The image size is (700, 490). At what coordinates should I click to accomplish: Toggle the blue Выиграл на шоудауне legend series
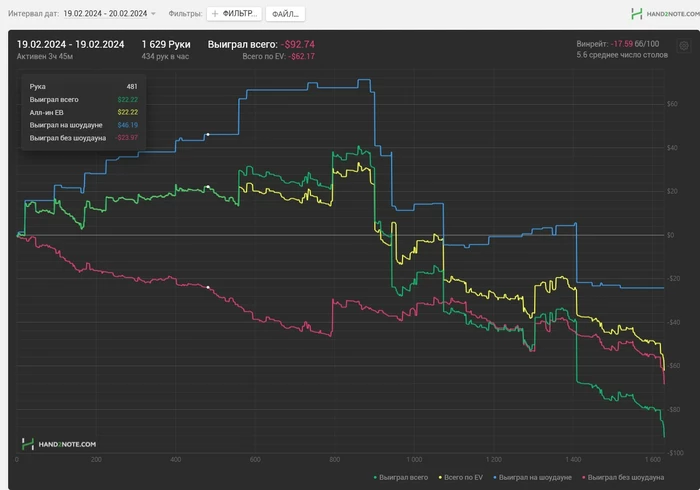532,478
